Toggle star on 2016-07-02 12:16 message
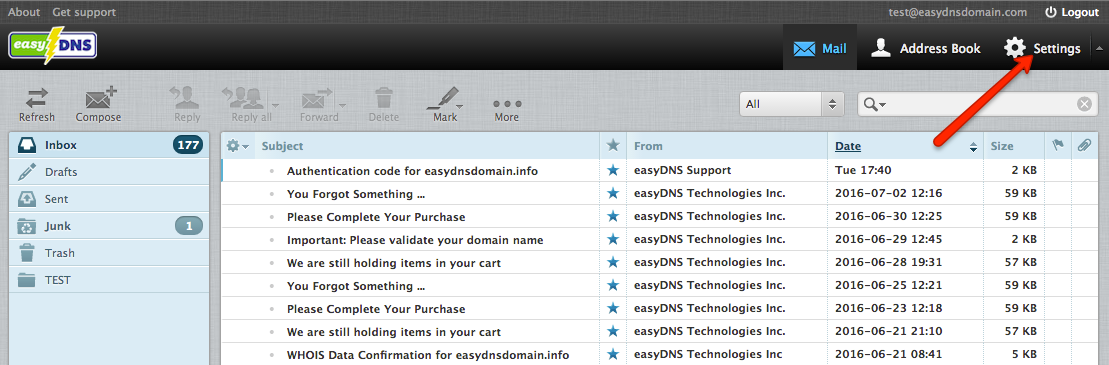1109x365 pixels. tap(613, 193)
